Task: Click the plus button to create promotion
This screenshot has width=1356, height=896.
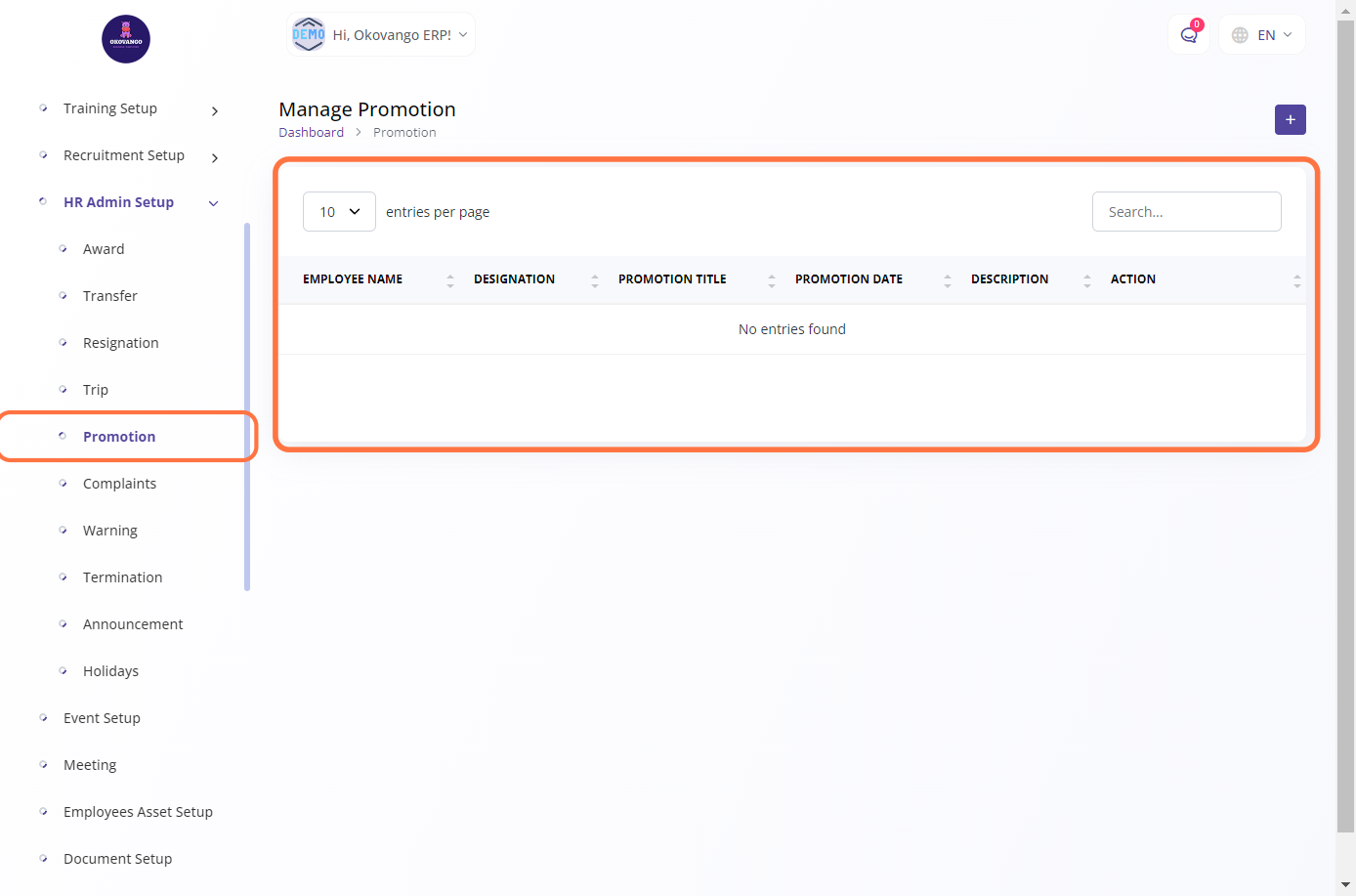Action: (1290, 119)
